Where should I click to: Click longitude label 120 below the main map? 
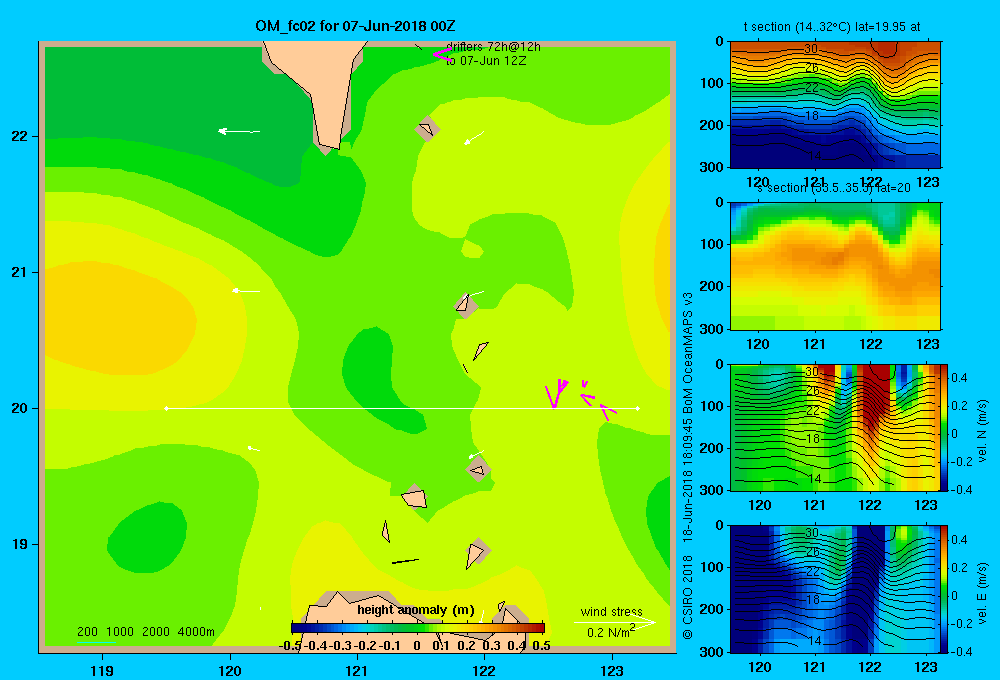pyautogui.click(x=230, y=670)
